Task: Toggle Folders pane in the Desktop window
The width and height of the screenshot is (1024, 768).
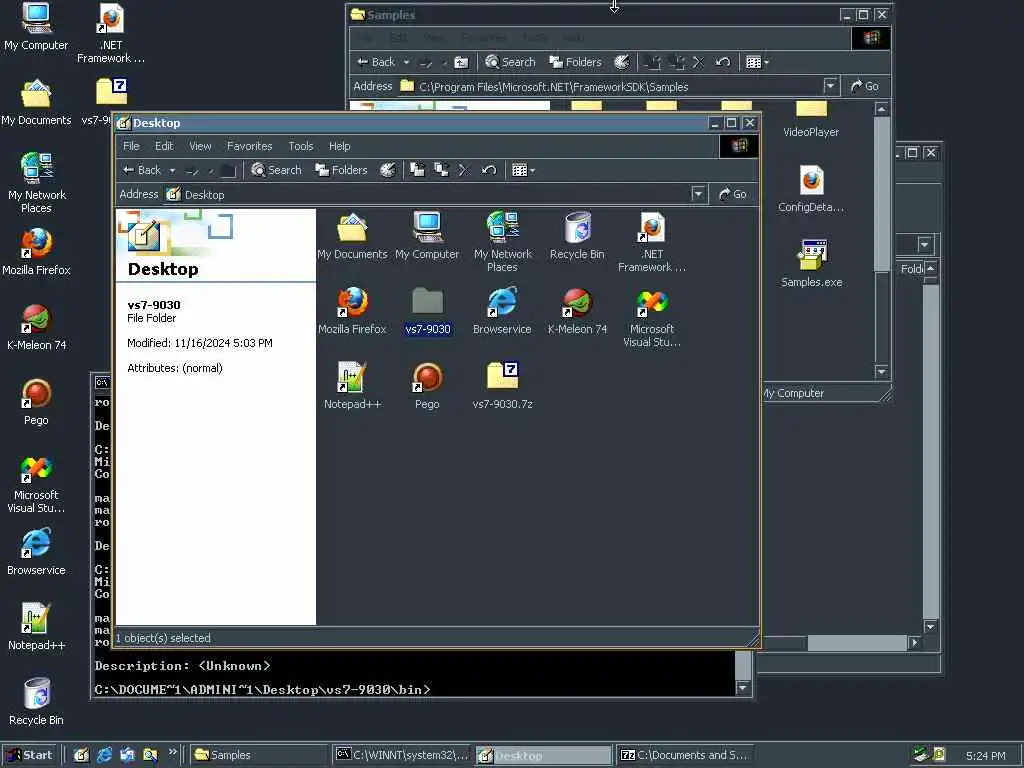Action: (342, 170)
